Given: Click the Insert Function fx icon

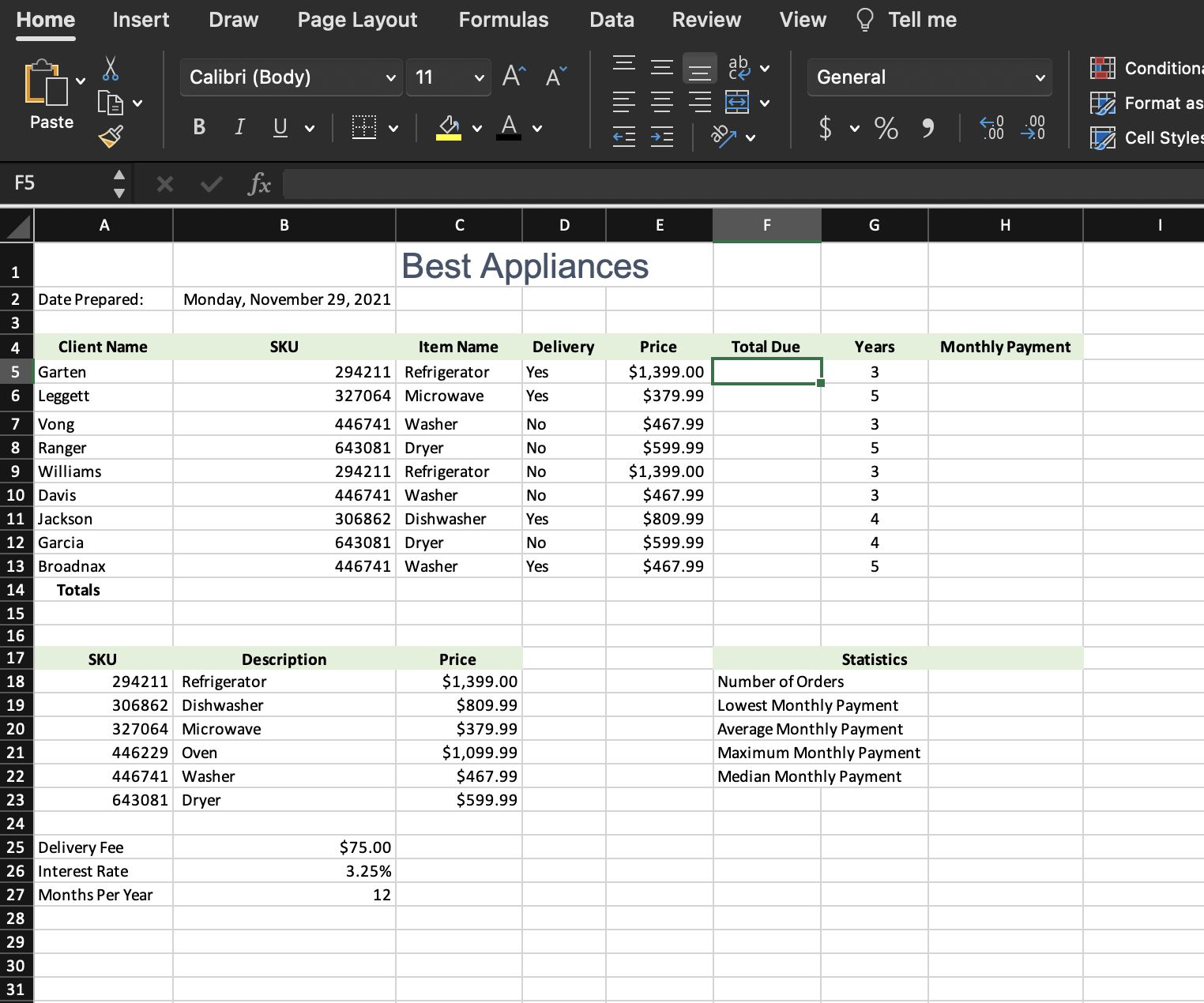Looking at the screenshot, I should (x=258, y=184).
